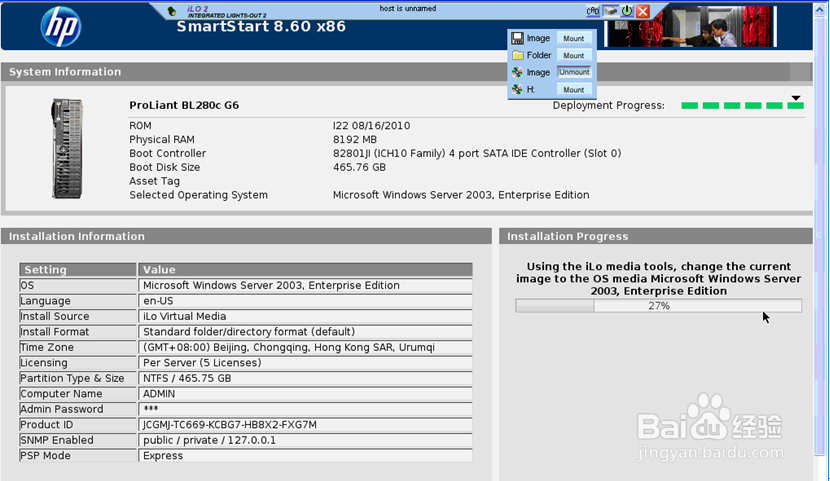Image resolution: width=830 pixels, height=481 pixels.
Task: Click the Installation Information header
Action: click(246, 237)
